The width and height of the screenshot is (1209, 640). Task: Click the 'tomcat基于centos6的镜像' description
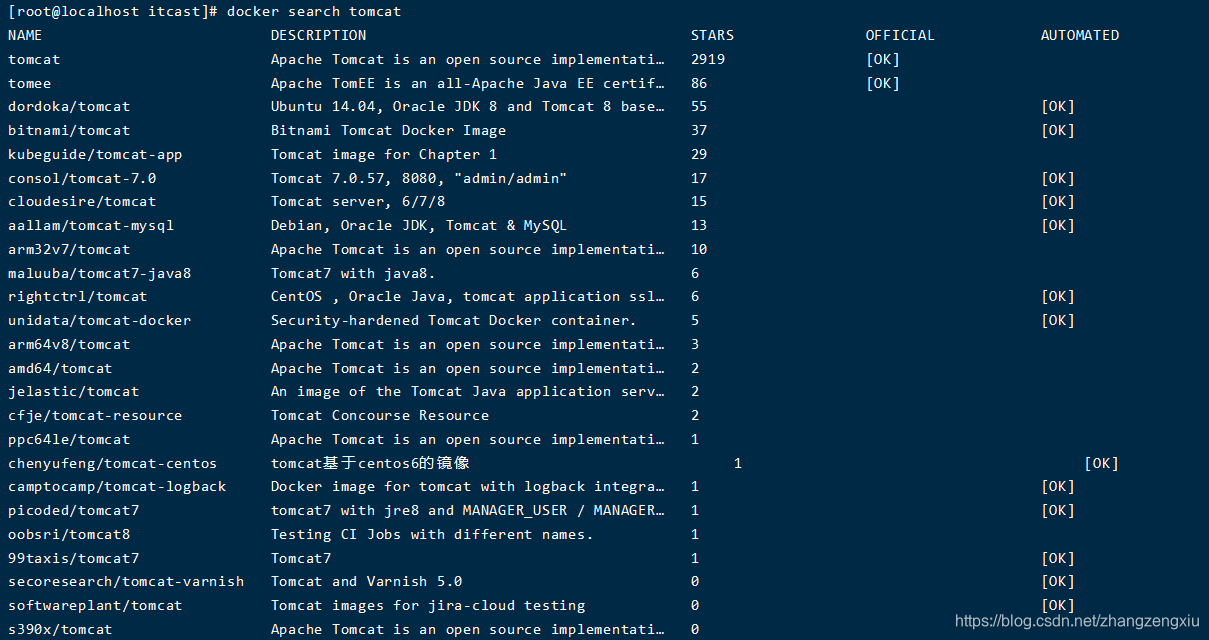tap(370, 463)
